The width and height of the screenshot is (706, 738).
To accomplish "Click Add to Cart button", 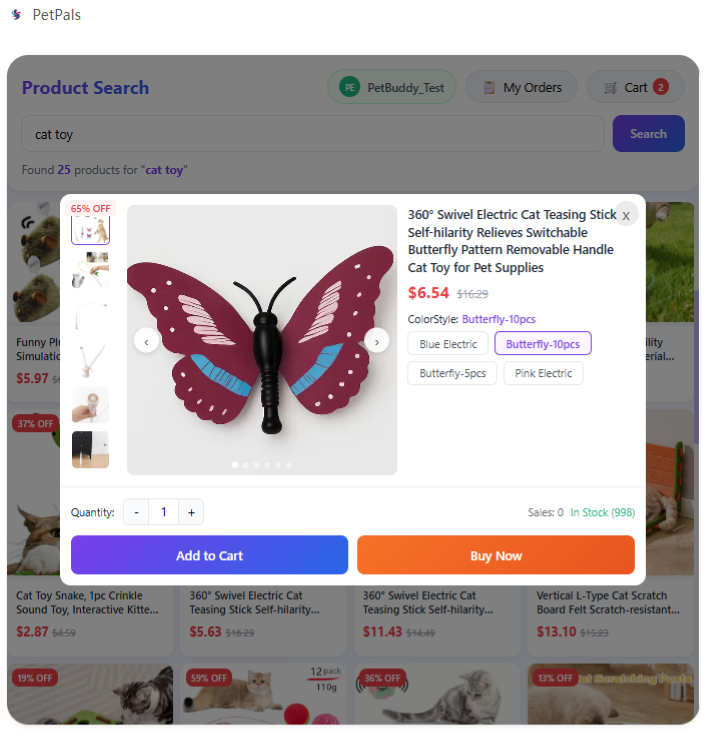I will tap(209, 556).
